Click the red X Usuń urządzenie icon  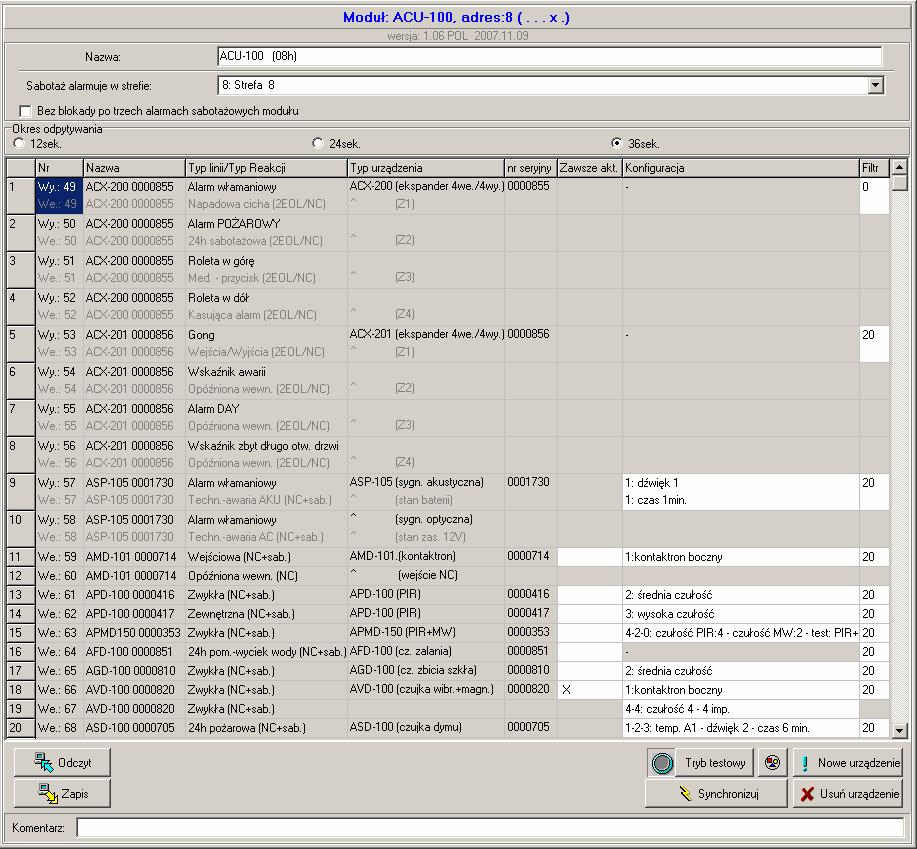807,793
